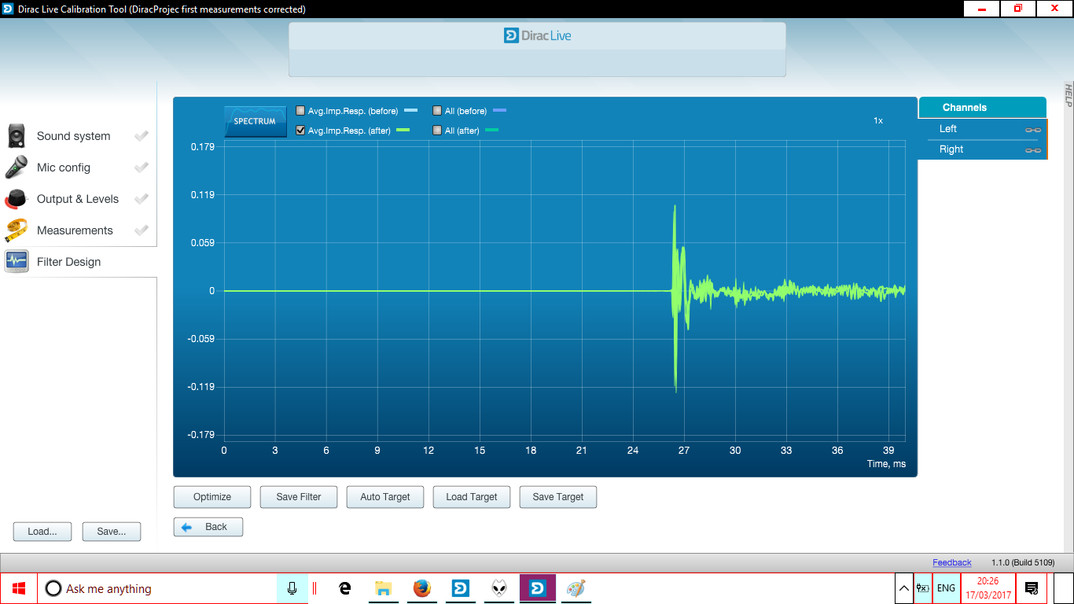
Task: Open the Feedback link
Action: (951, 562)
